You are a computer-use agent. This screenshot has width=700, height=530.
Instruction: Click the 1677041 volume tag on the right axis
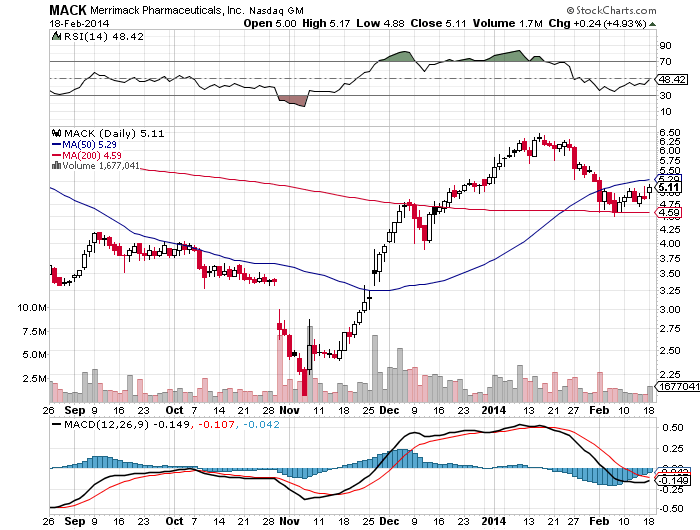coord(678,386)
